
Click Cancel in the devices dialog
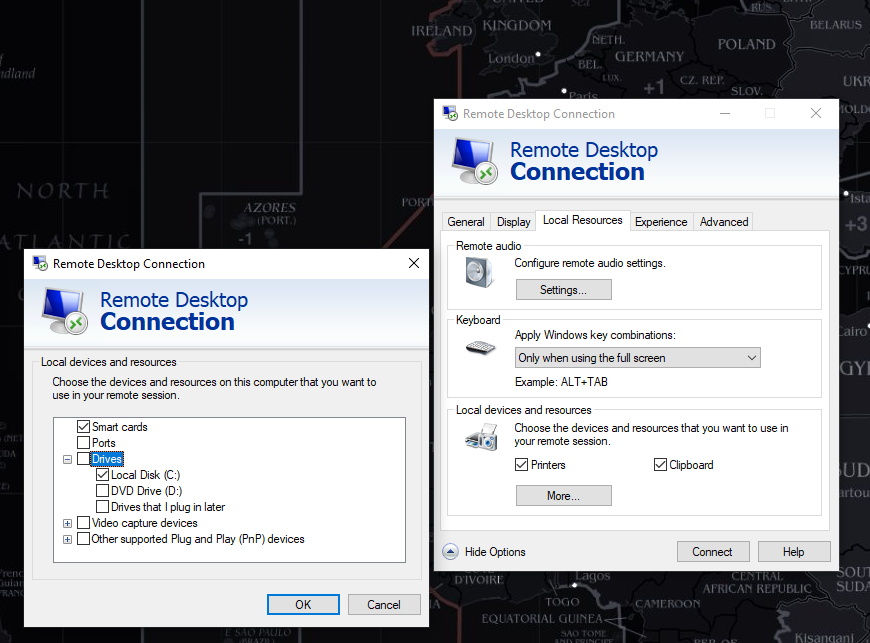pos(384,605)
